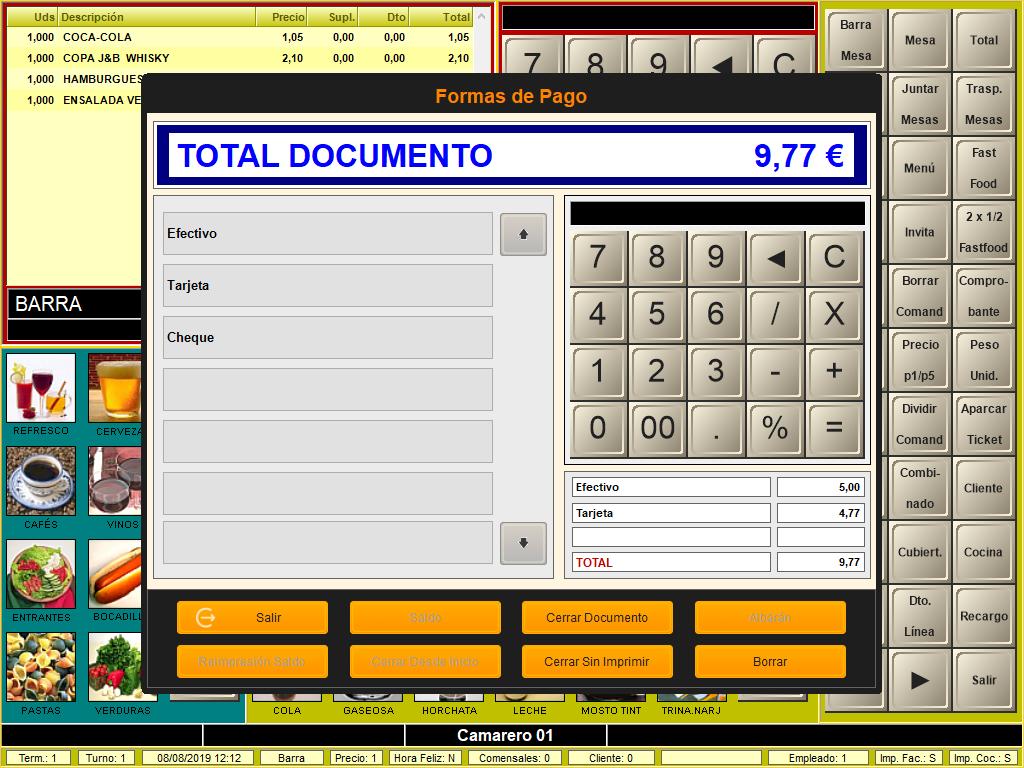Click the Efectivo amount field showing 5,00

(820, 487)
